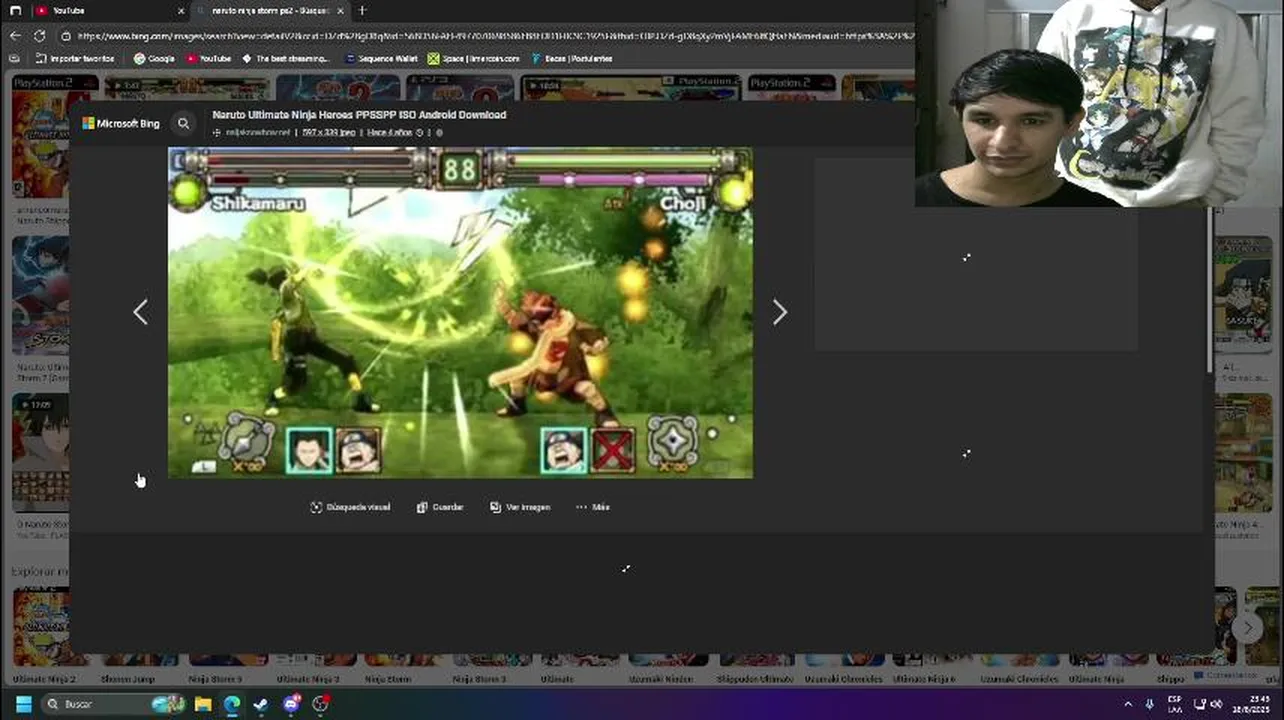
Task: Open the The best streaming bookmark
Action: click(286, 58)
